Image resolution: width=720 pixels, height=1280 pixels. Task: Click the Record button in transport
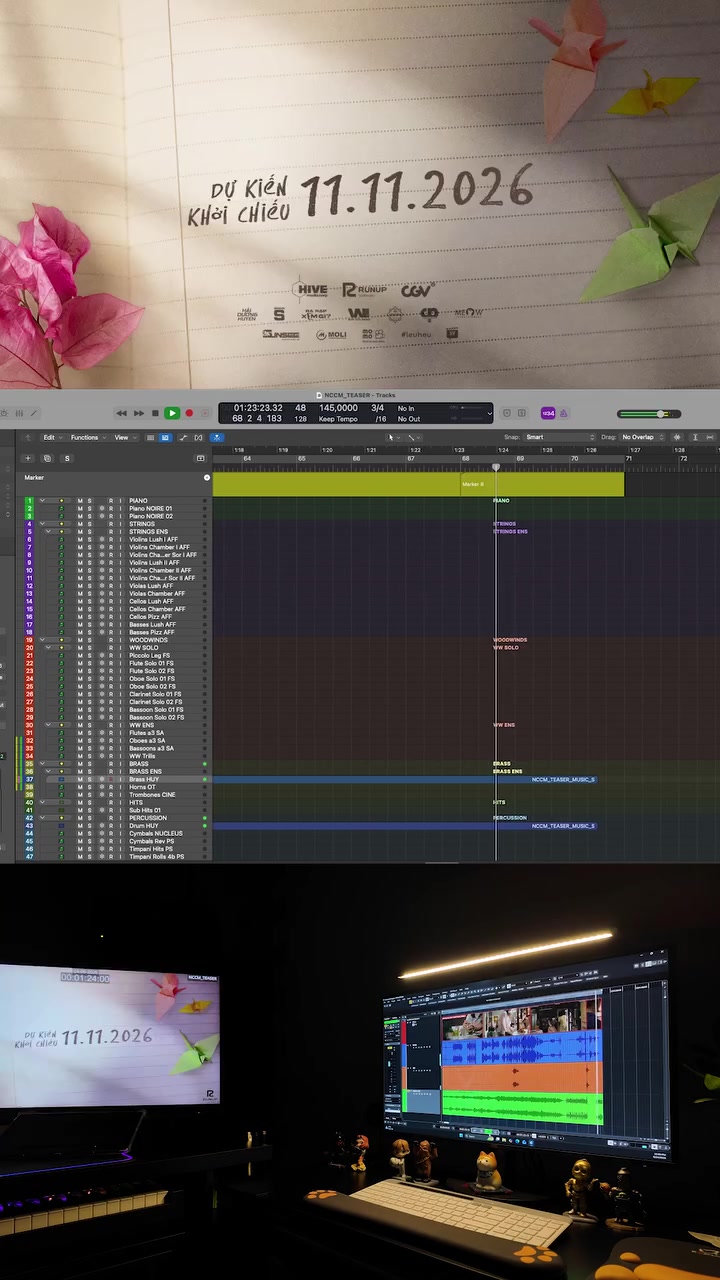[189, 413]
